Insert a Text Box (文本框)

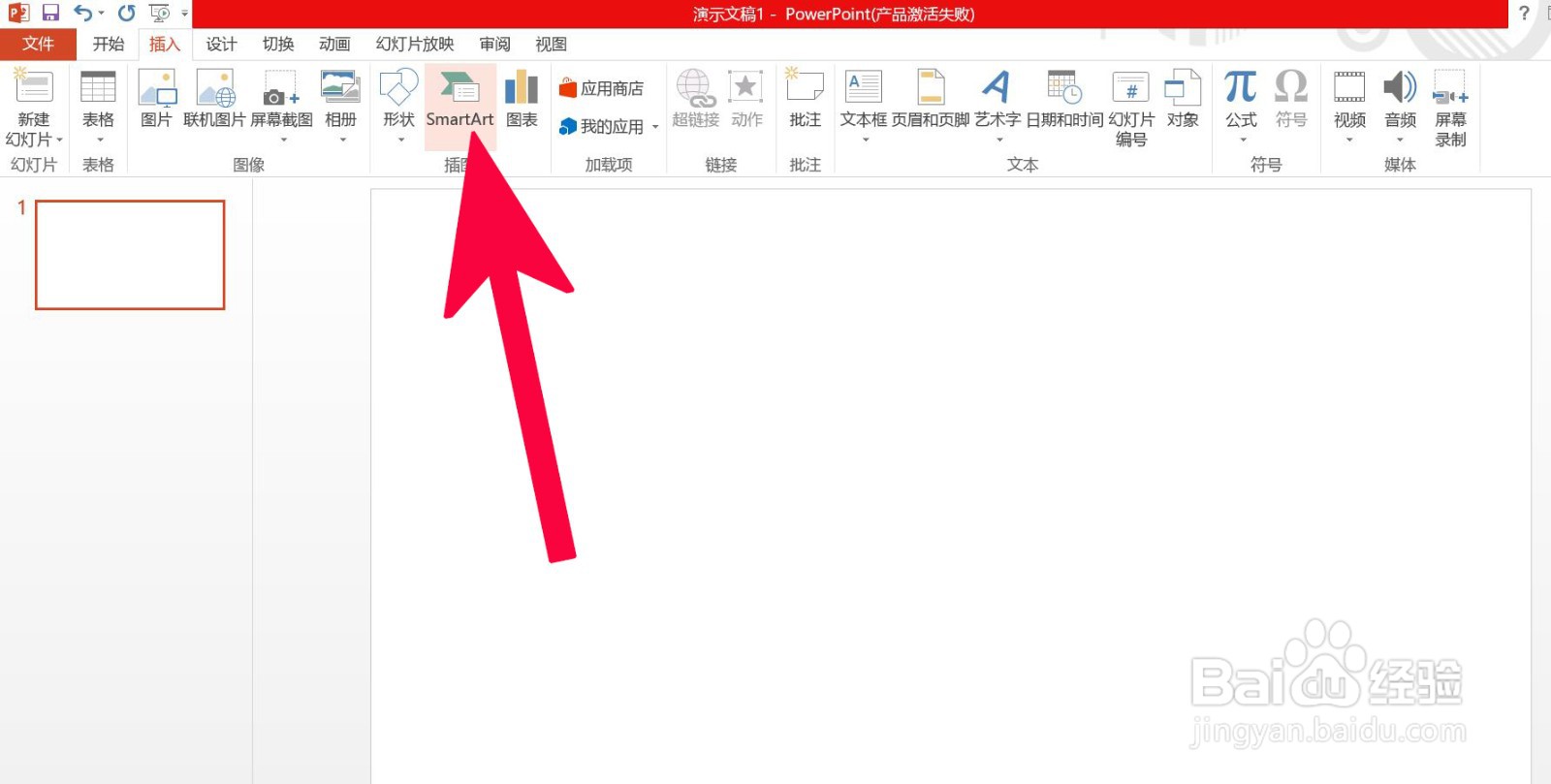pos(863,87)
